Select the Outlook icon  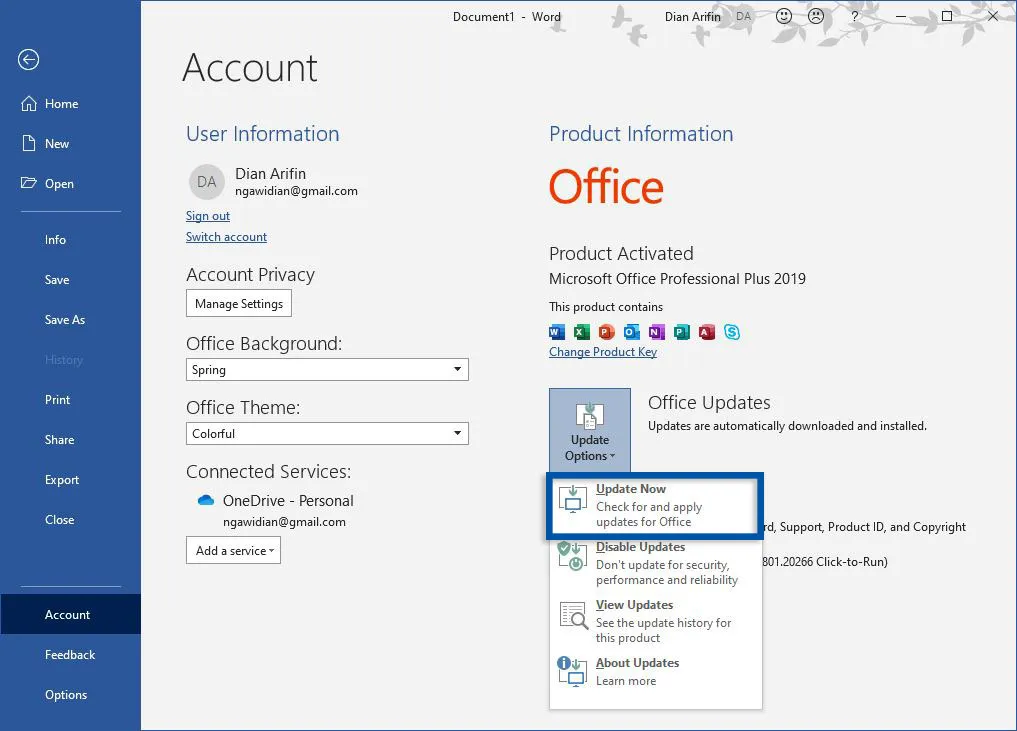[631, 332]
